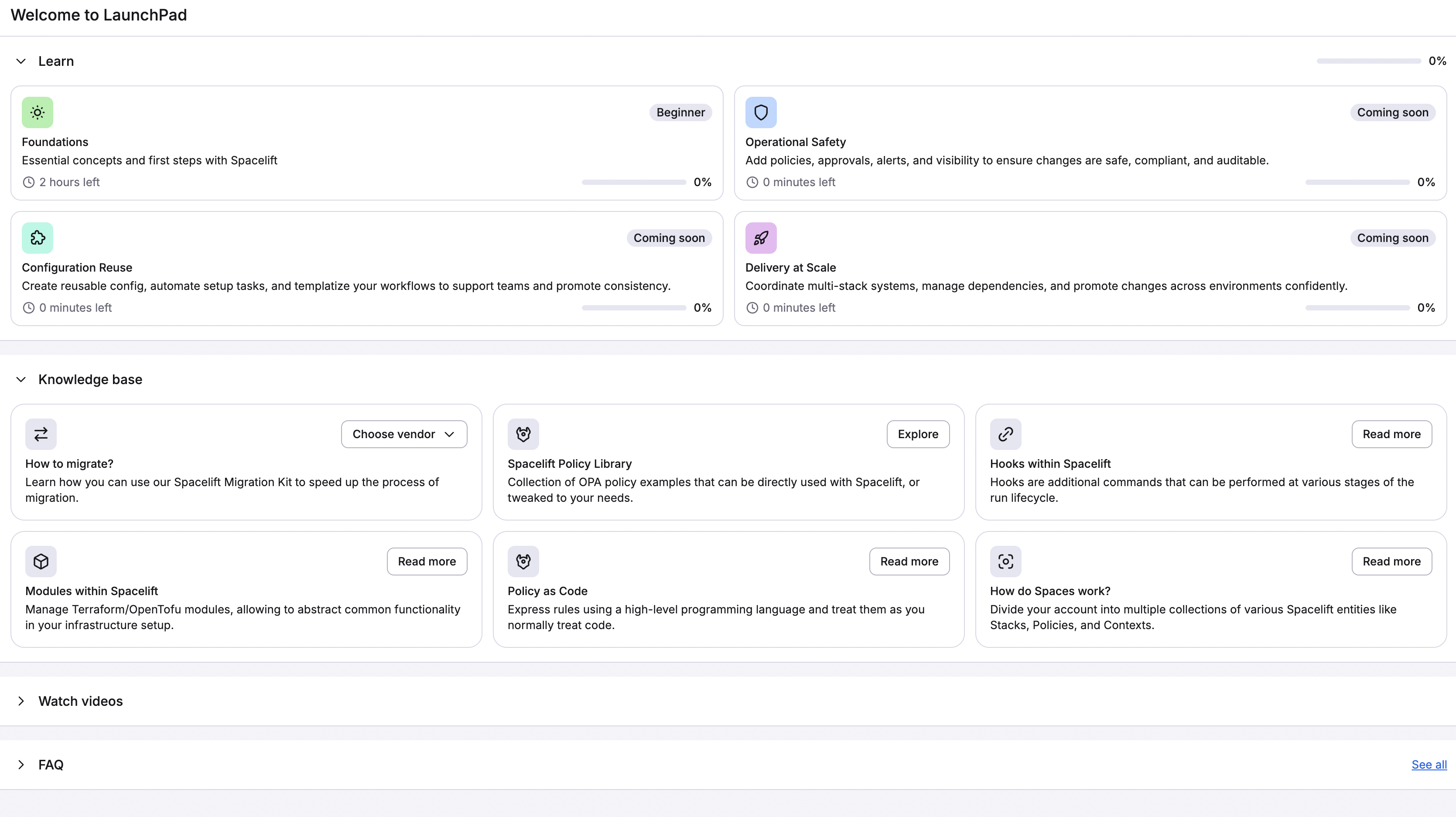Read more about Policy as Code
1456x817 pixels.
(x=909, y=561)
